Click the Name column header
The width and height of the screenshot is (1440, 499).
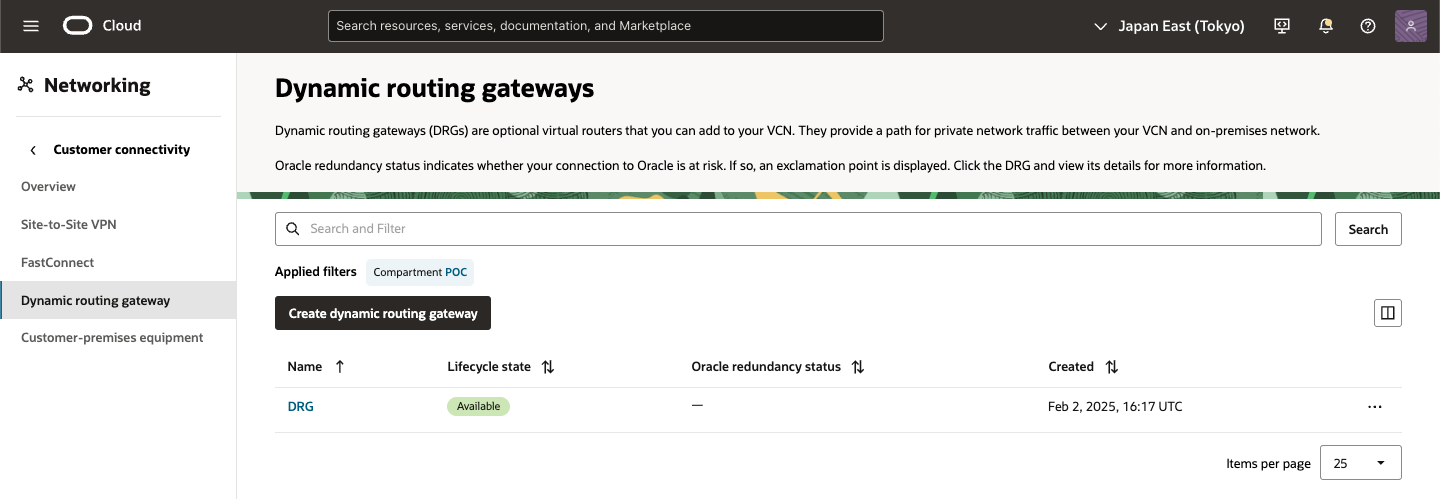pos(305,367)
